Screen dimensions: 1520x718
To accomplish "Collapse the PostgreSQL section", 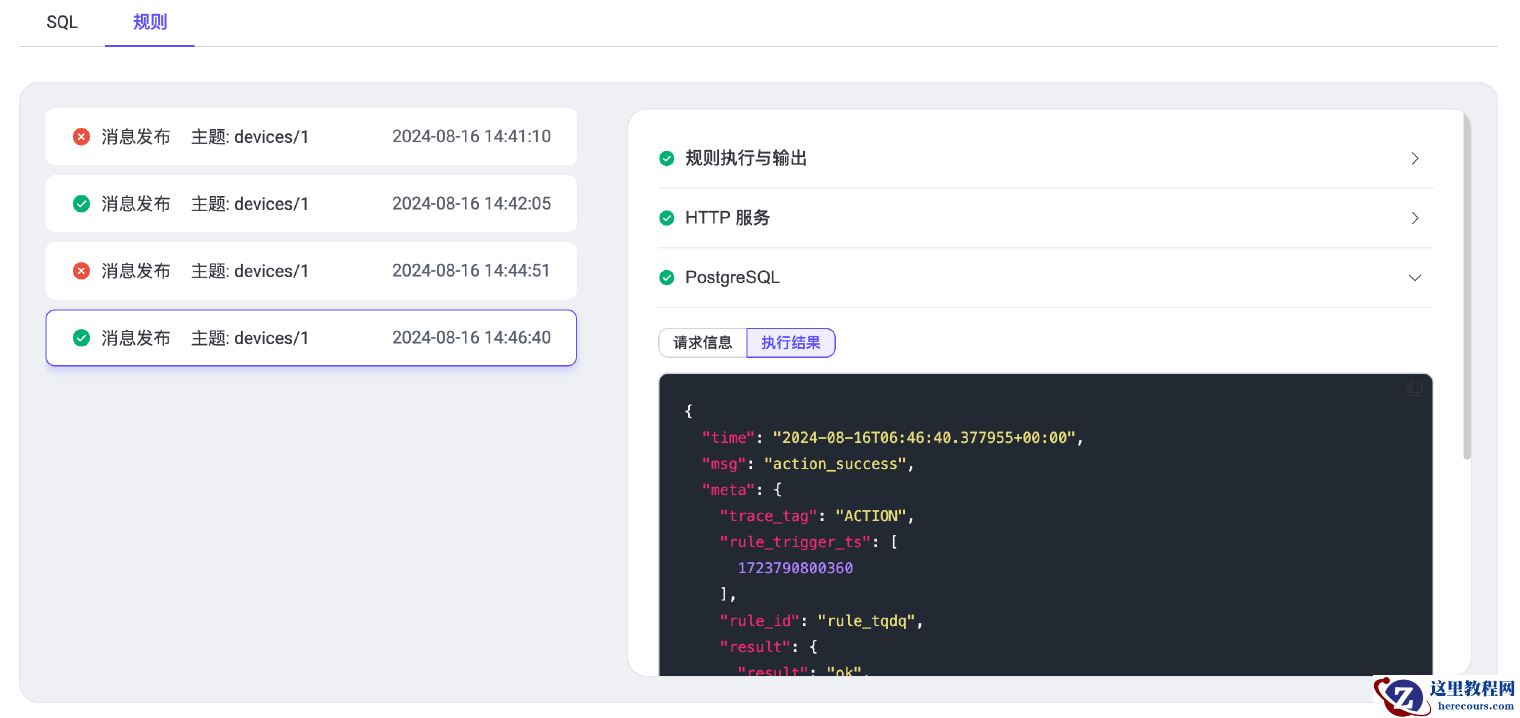I will pyautogui.click(x=1415, y=278).
